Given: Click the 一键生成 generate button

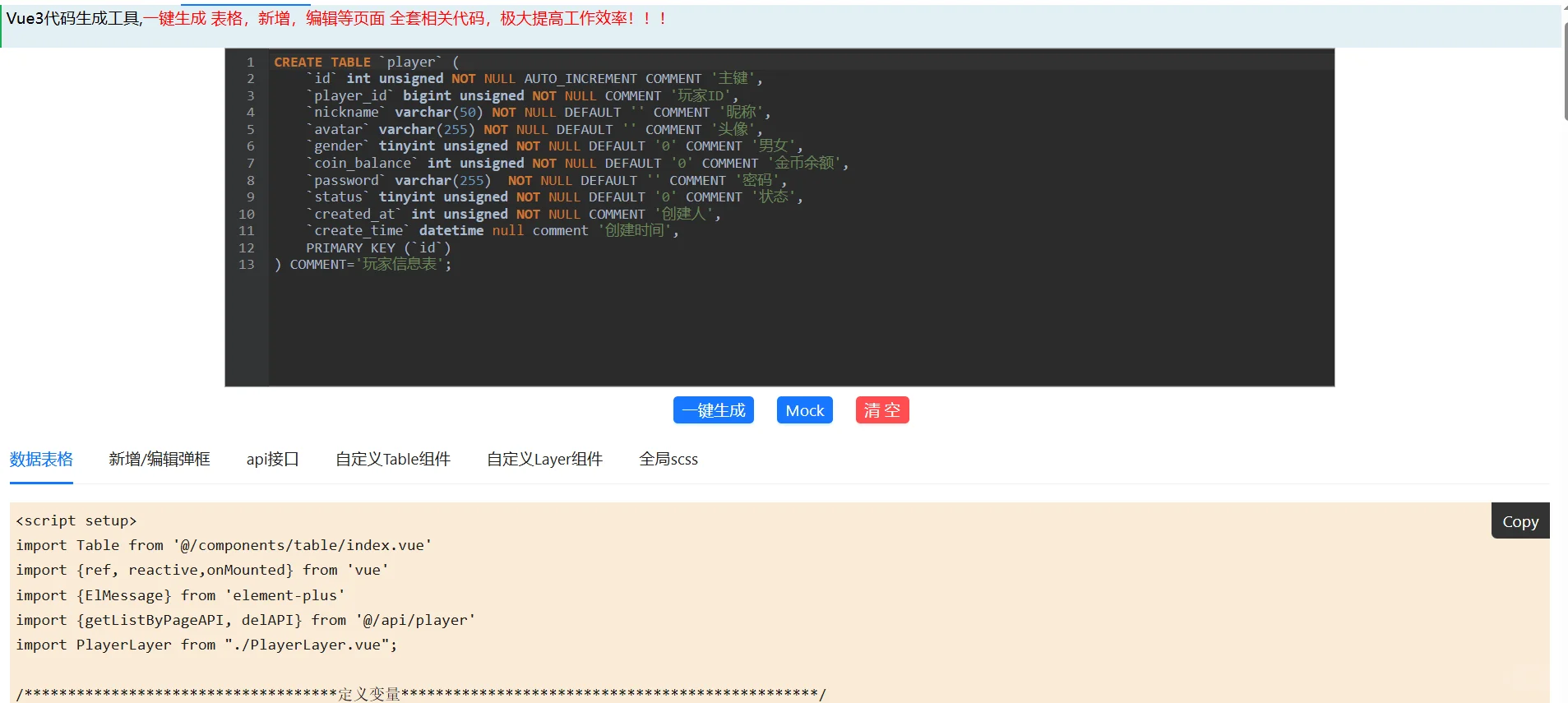Looking at the screenshot, I should coord(713,410).
